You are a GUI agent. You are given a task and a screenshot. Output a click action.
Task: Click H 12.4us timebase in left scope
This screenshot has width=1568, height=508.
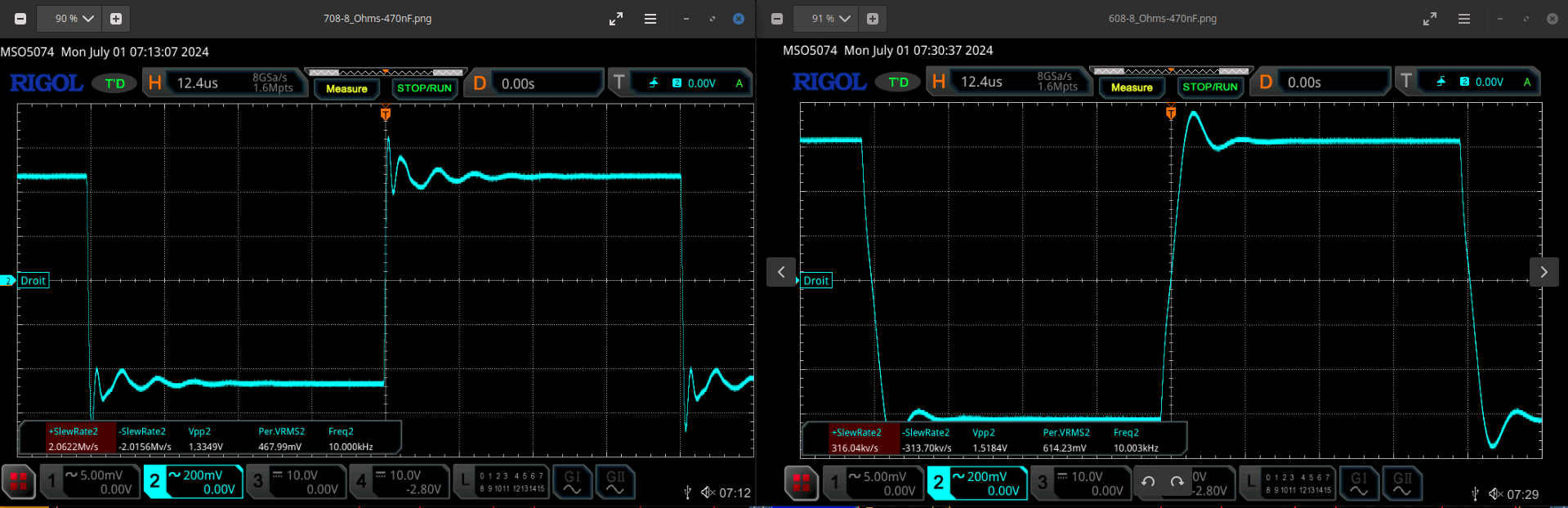click(223, 82)
